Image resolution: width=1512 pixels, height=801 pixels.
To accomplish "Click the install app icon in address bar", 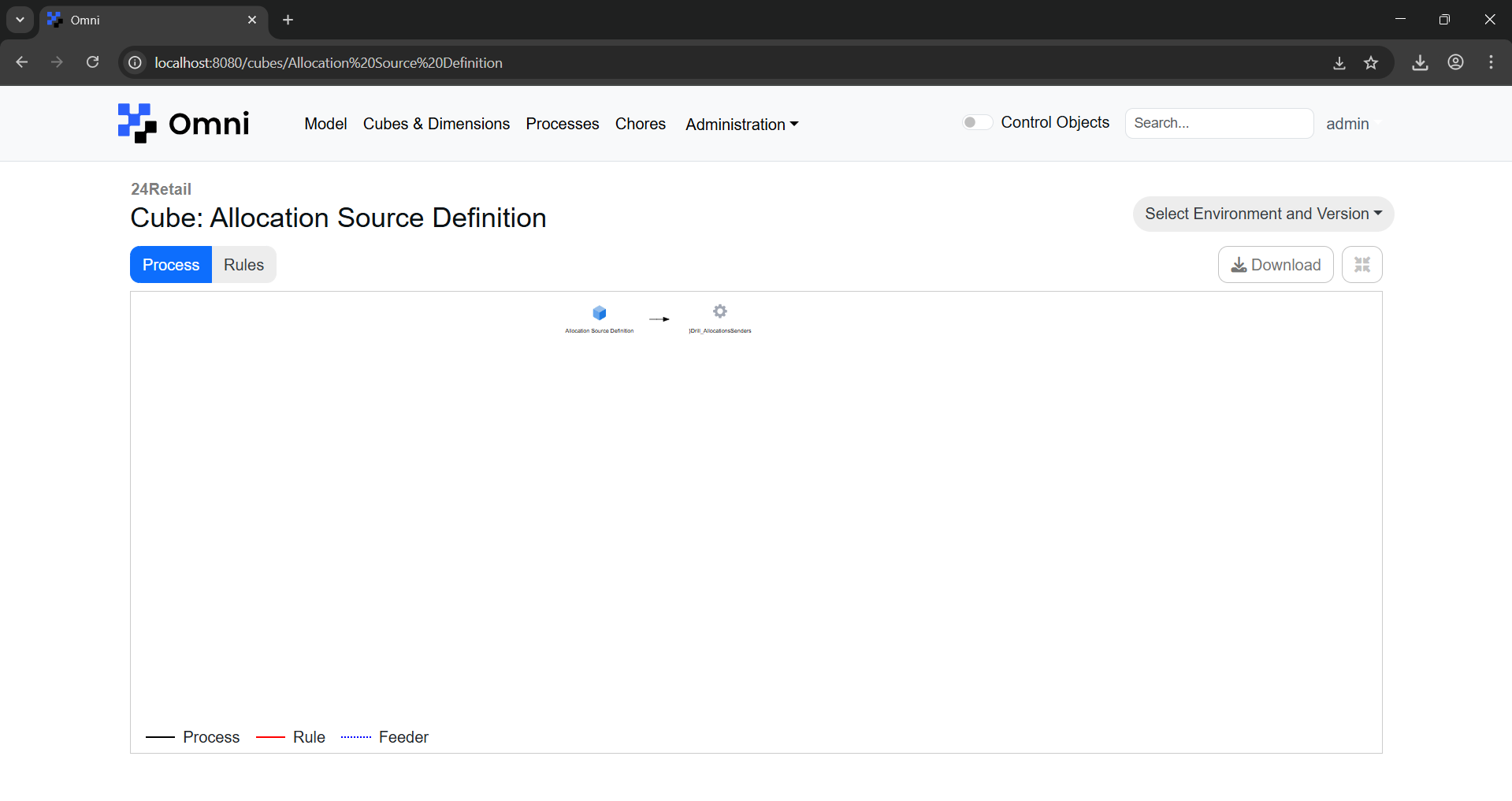I will (1339, 62).
